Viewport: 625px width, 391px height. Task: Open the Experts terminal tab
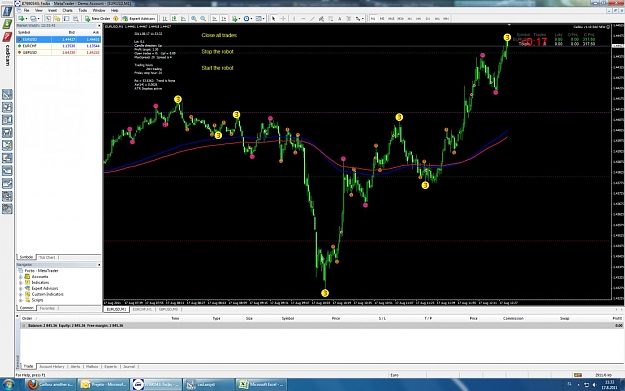110,367
